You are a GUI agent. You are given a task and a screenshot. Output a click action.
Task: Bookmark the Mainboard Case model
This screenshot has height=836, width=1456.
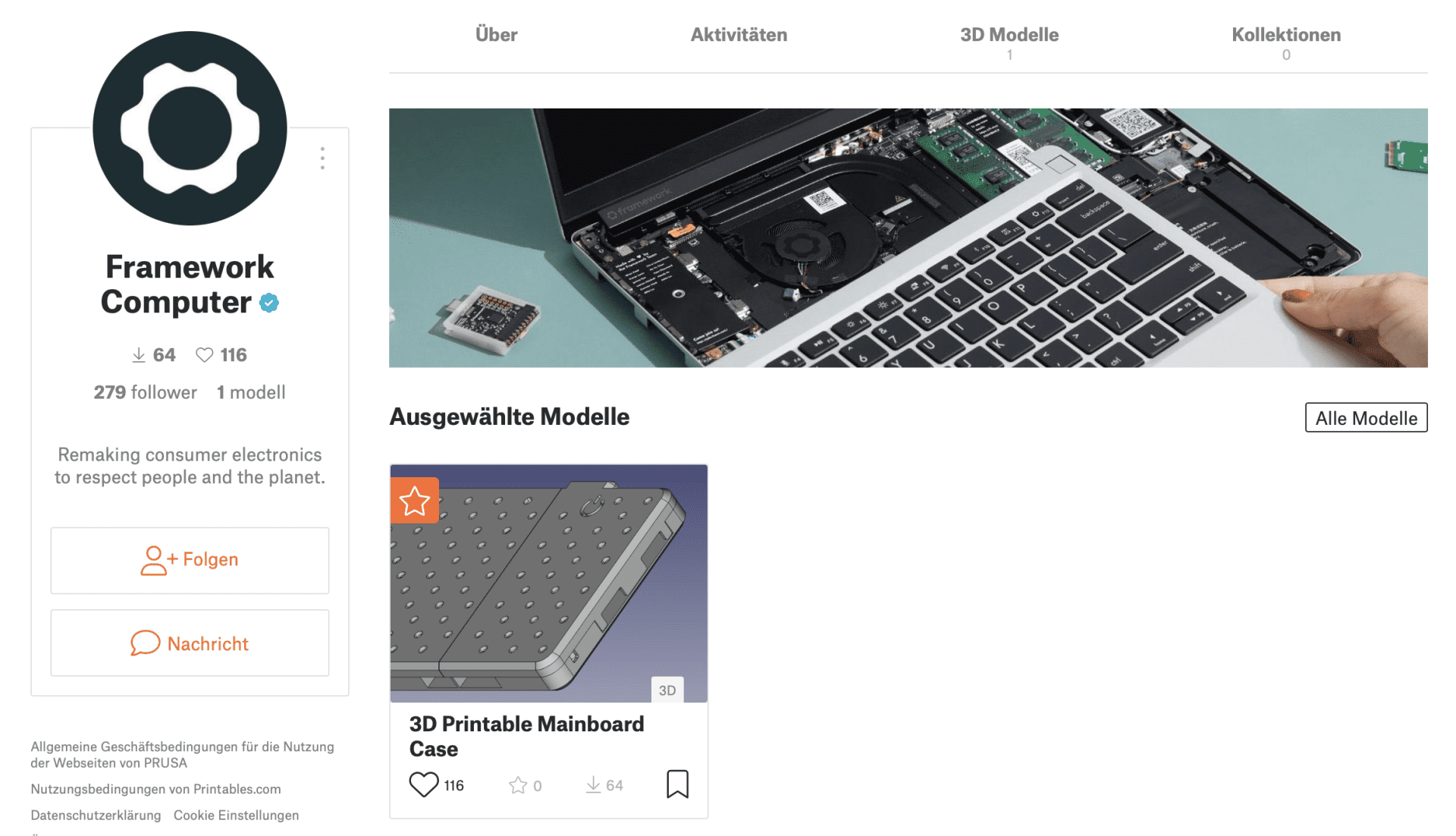pyautogui.click(x=677, y=784)
